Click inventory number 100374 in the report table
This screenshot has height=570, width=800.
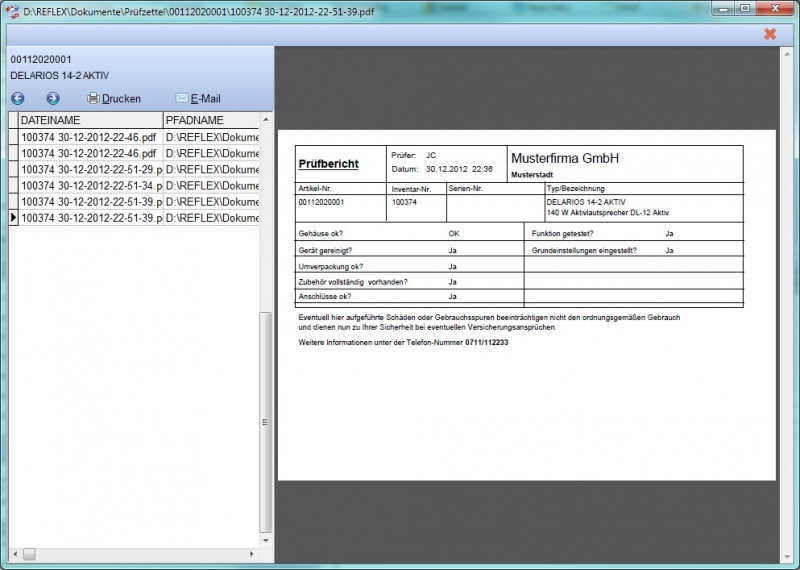pos(404,202)
